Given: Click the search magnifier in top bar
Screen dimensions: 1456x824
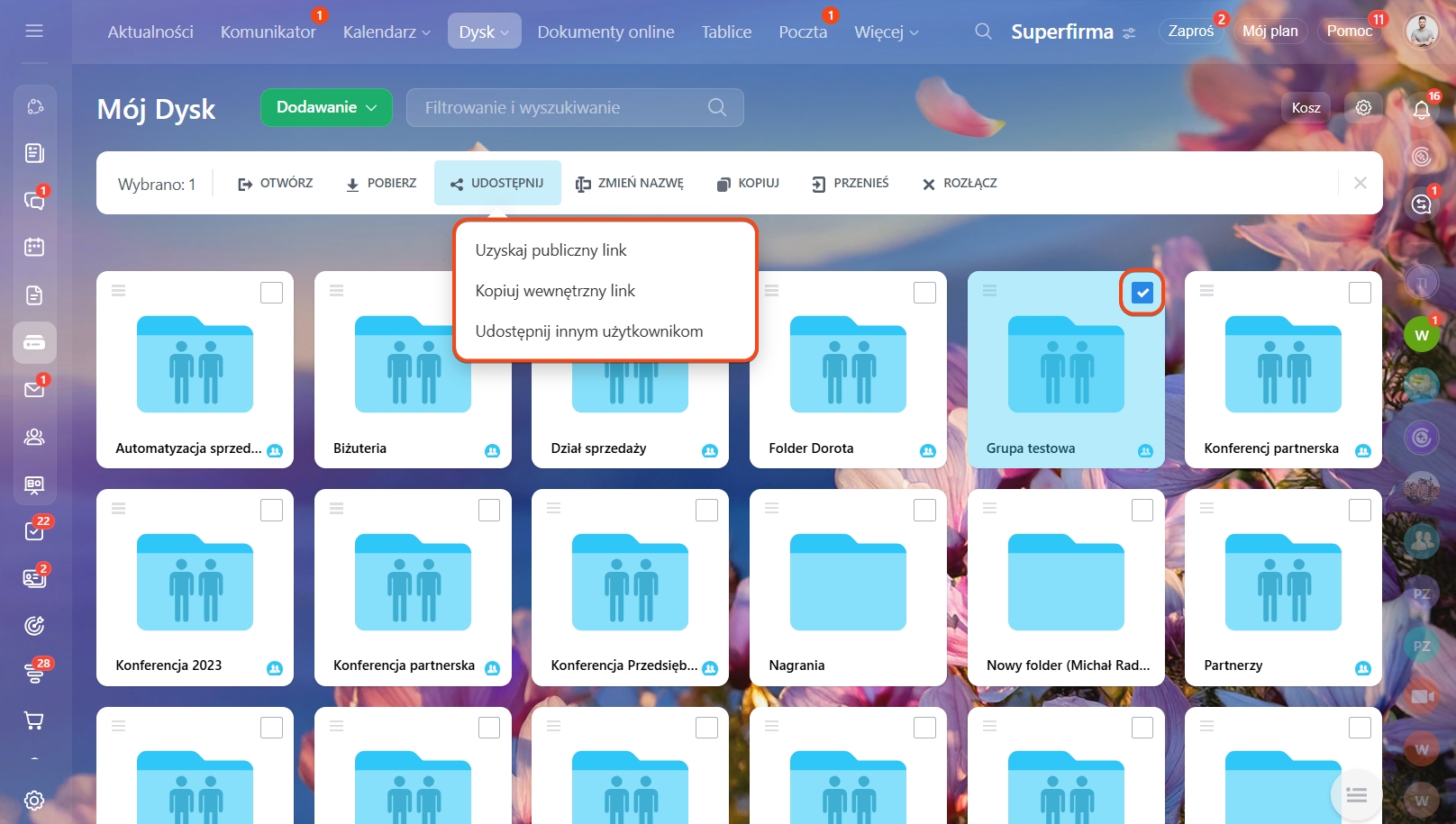Looking at the screenshot, I should pyautogui.click(x=983, y=32).
